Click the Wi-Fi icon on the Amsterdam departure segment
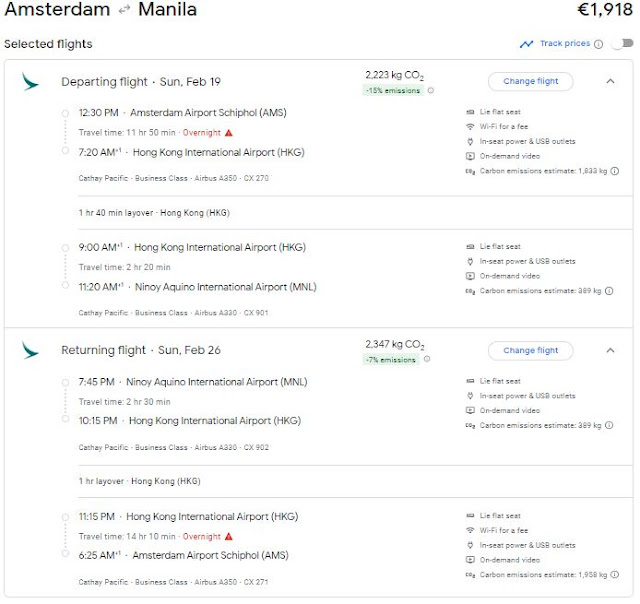 (470, 127)
